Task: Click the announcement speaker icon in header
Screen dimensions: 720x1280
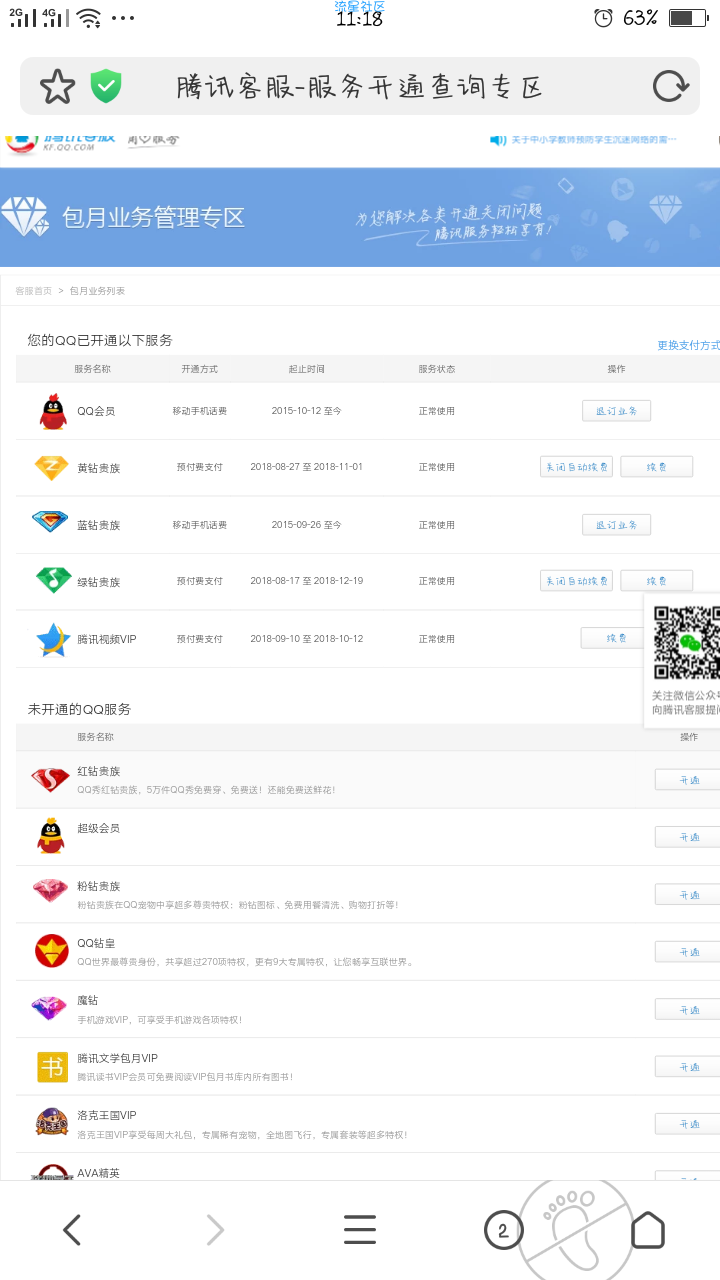Action: pyautogui.click(x=497, y=139)
